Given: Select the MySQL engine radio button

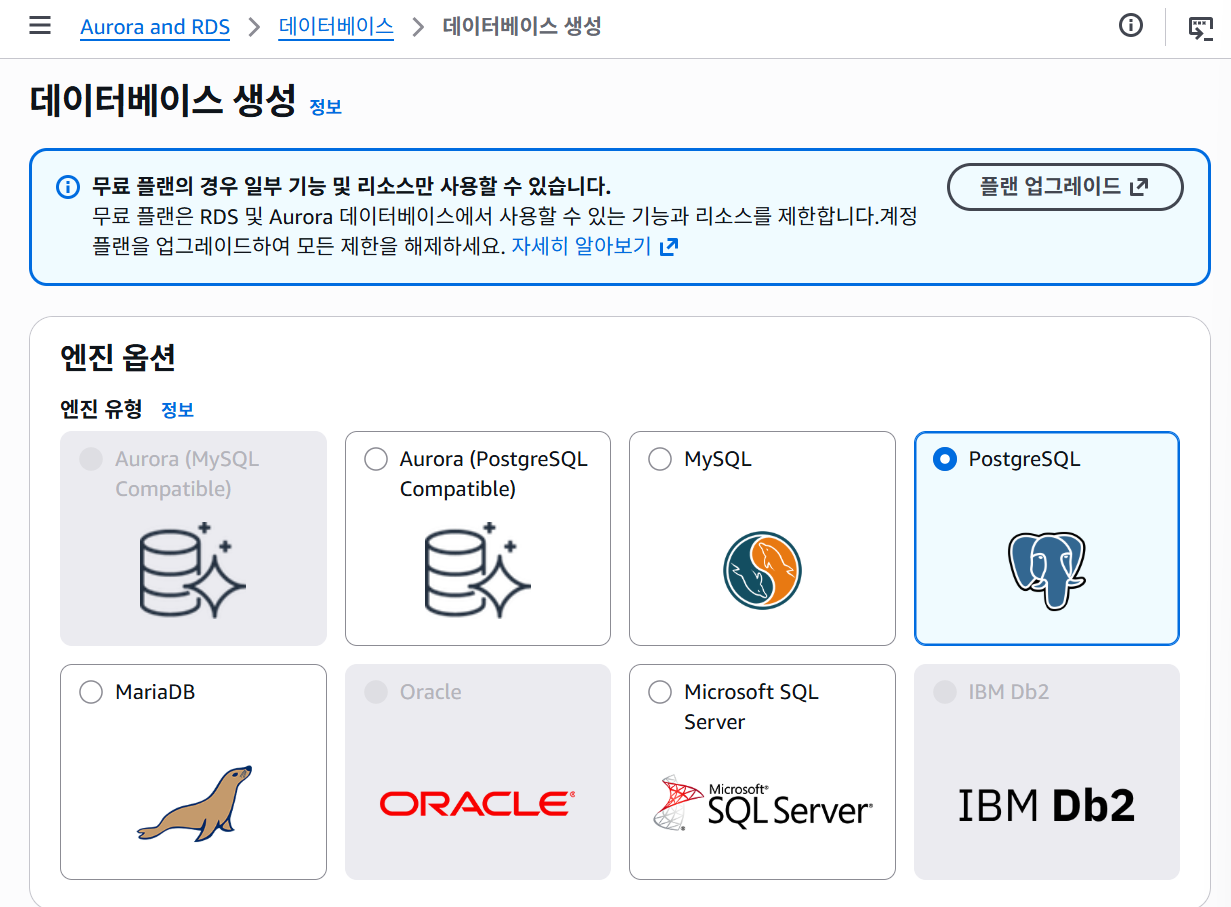Looking at the screenshot, I should [660, 459].
